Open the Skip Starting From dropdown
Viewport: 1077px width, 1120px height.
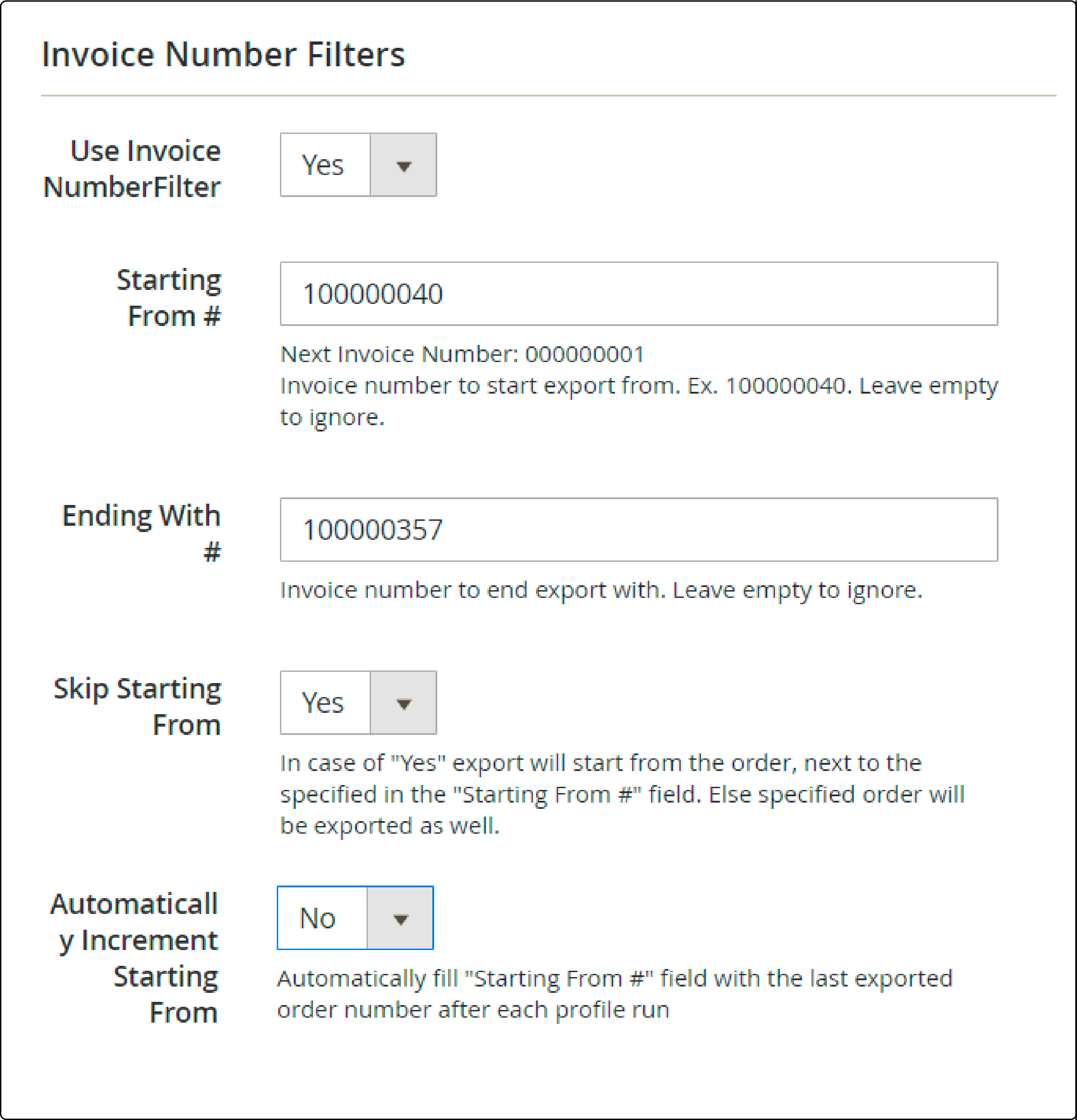(358, 703)
